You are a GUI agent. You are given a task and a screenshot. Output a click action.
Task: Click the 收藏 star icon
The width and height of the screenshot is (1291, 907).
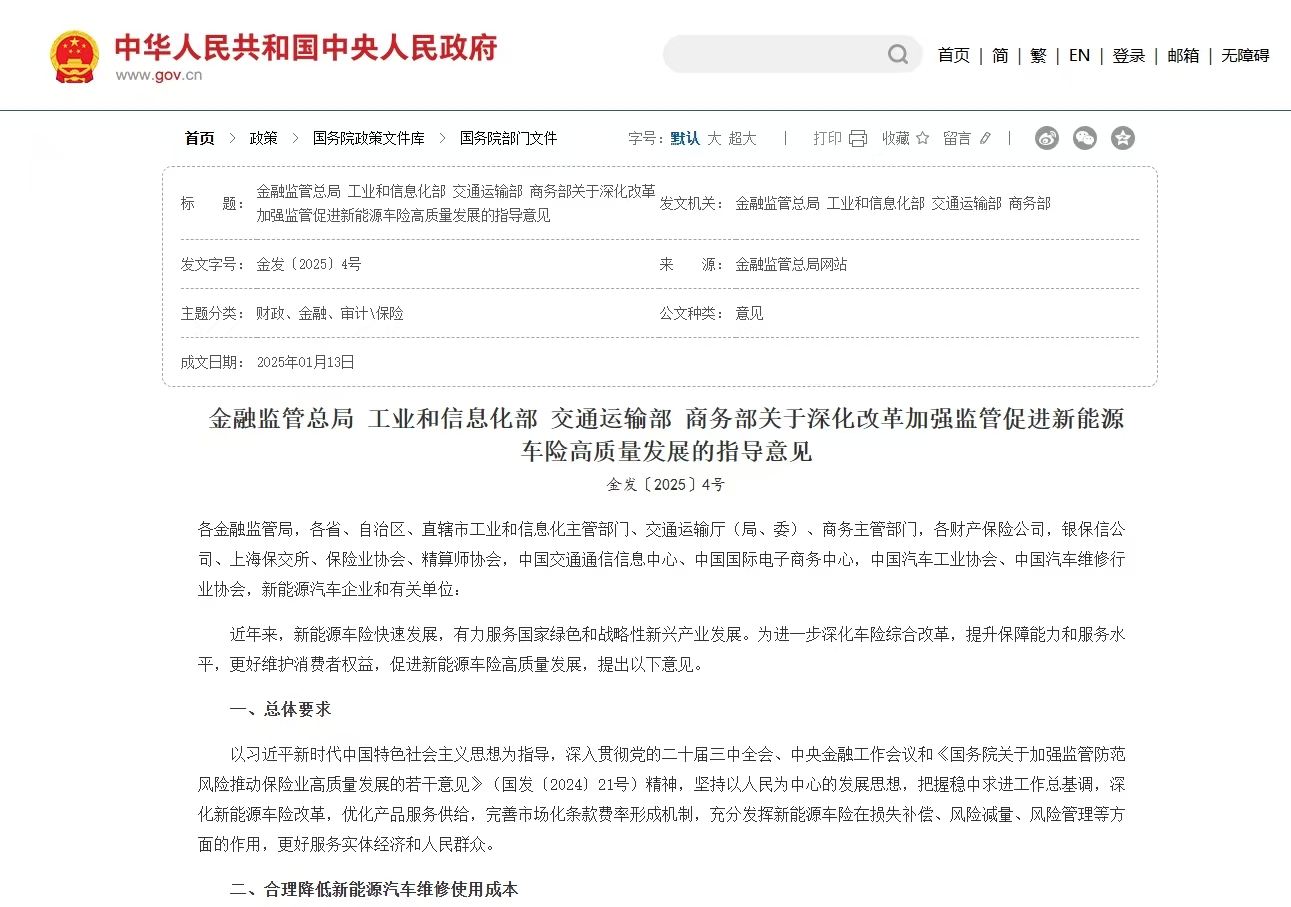tap(922, 138)
